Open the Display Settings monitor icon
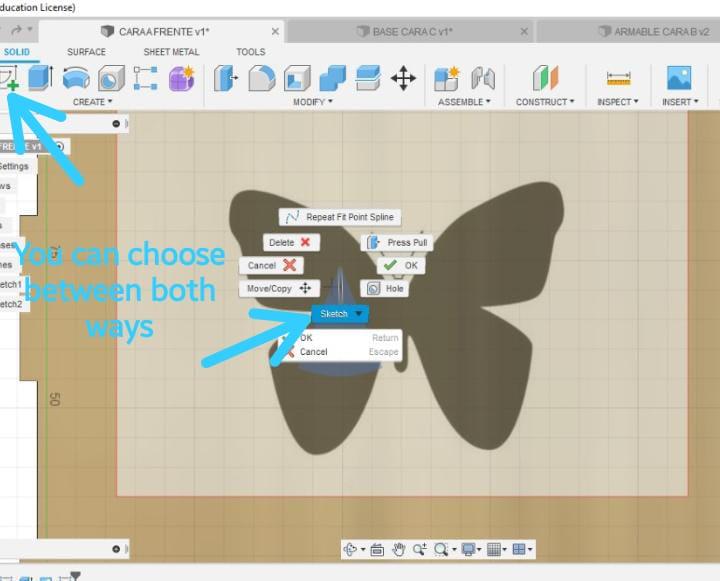This screenshot has height=581, width=720. pos(468,549)
